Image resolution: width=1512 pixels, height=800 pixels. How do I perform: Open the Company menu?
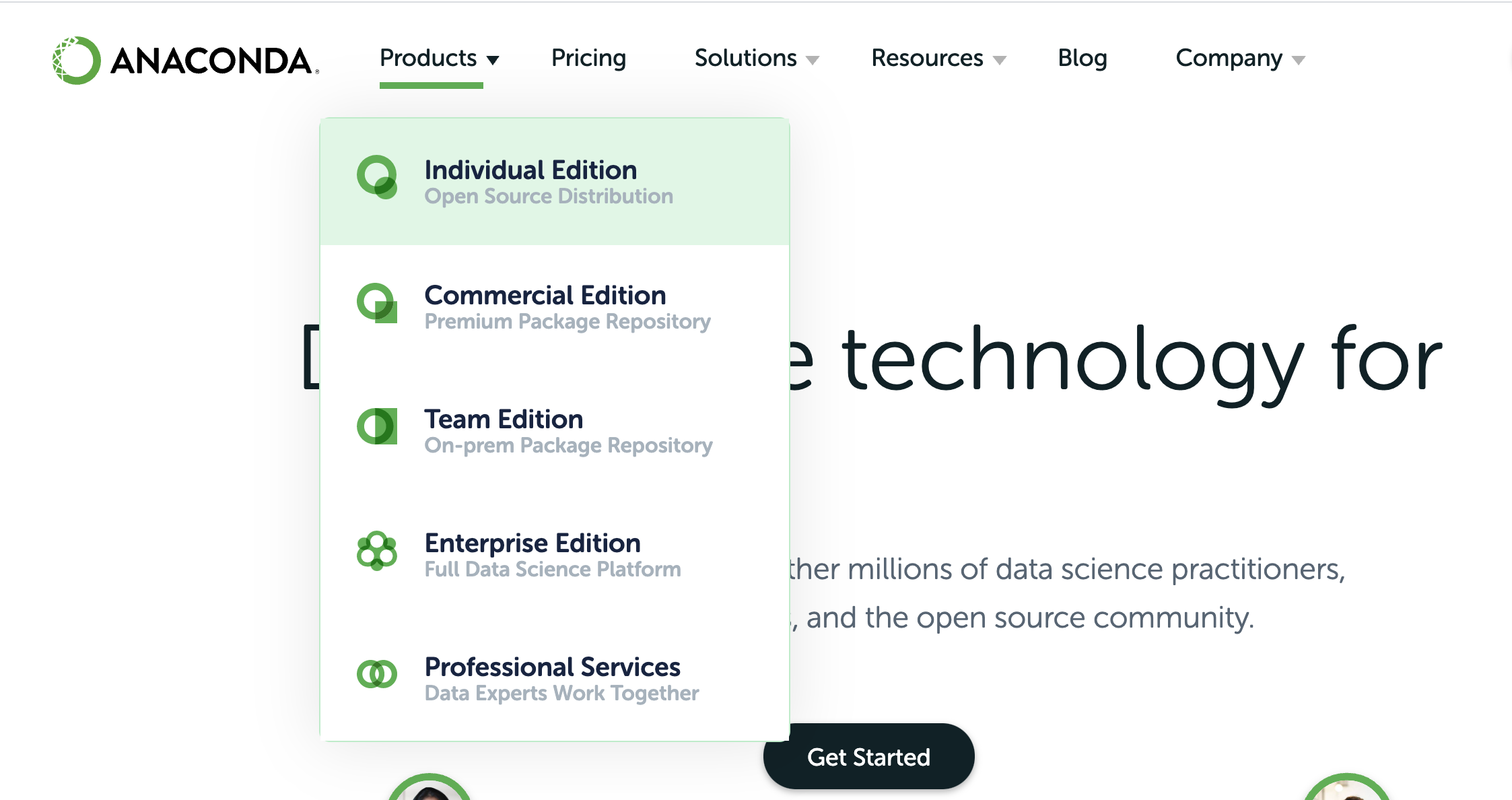click(x=1229, y=59)
